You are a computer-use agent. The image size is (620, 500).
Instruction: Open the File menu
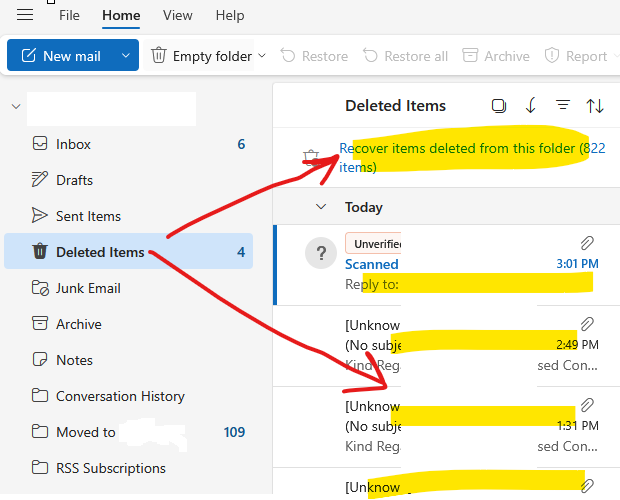click(69, 15)
